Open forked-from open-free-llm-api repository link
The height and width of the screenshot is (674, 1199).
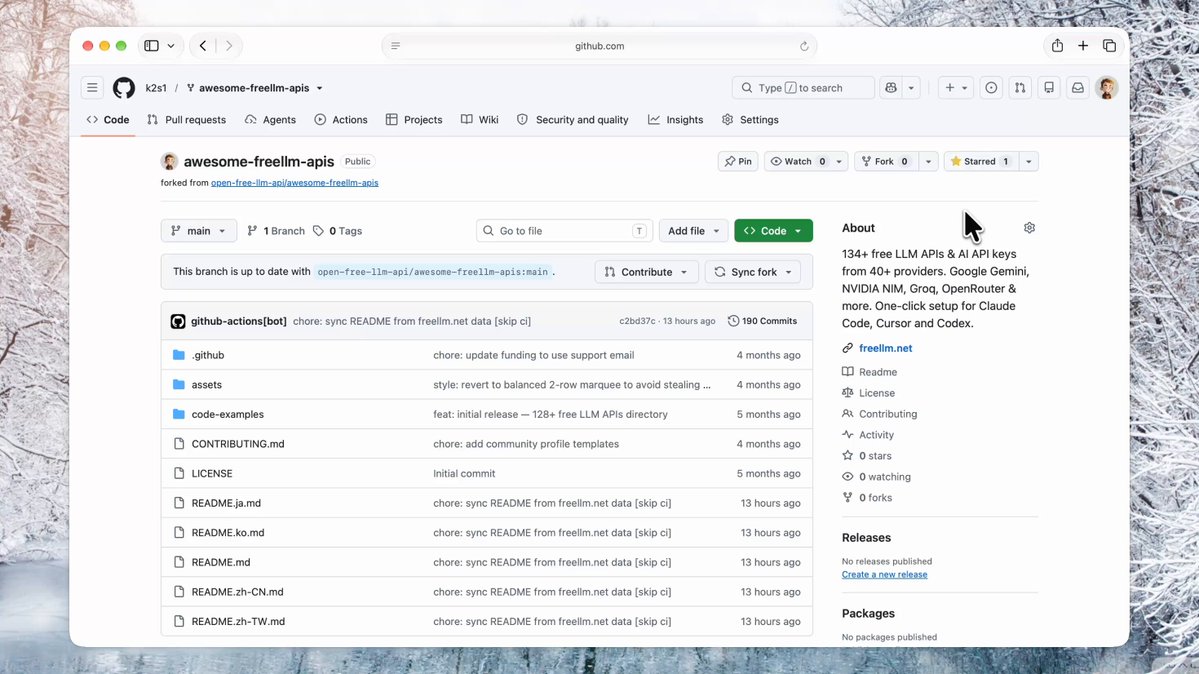[x=294, y=183]
